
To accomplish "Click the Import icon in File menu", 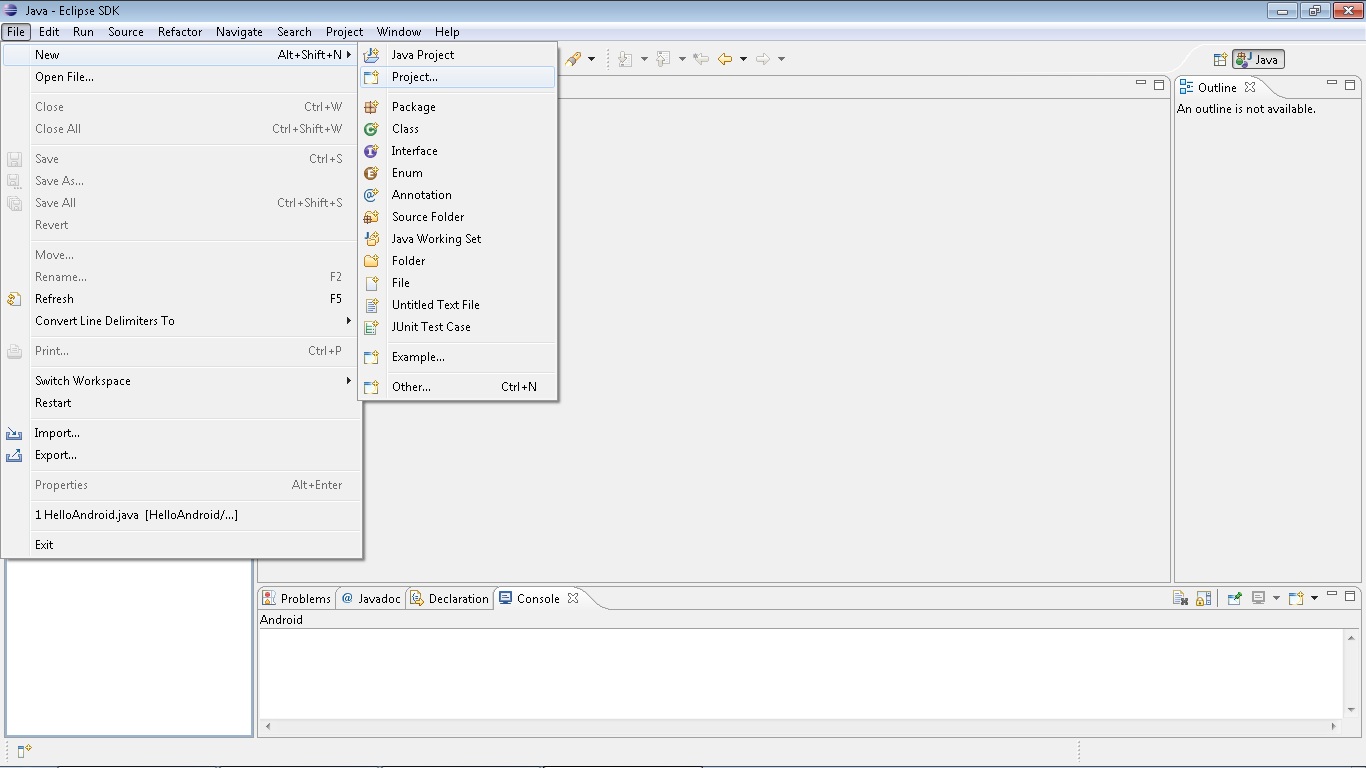I will click(x=14, y=433).
